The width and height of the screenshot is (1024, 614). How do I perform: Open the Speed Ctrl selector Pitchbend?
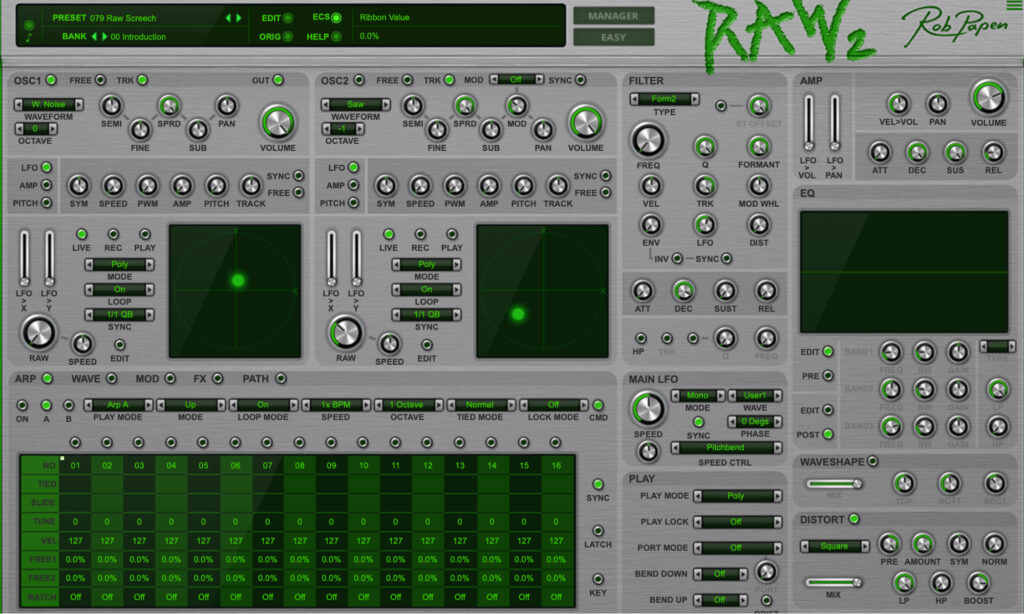(x=726, y=448)
